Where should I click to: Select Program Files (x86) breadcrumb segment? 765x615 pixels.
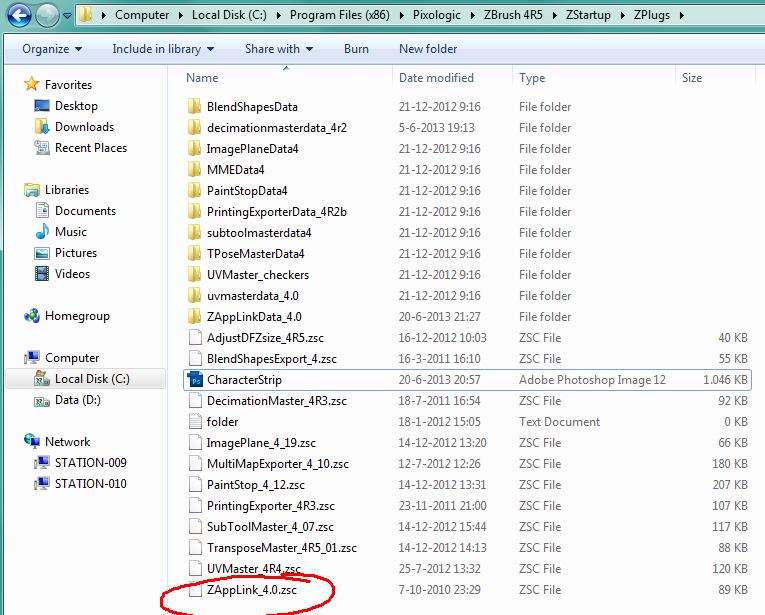pos(340,15)
